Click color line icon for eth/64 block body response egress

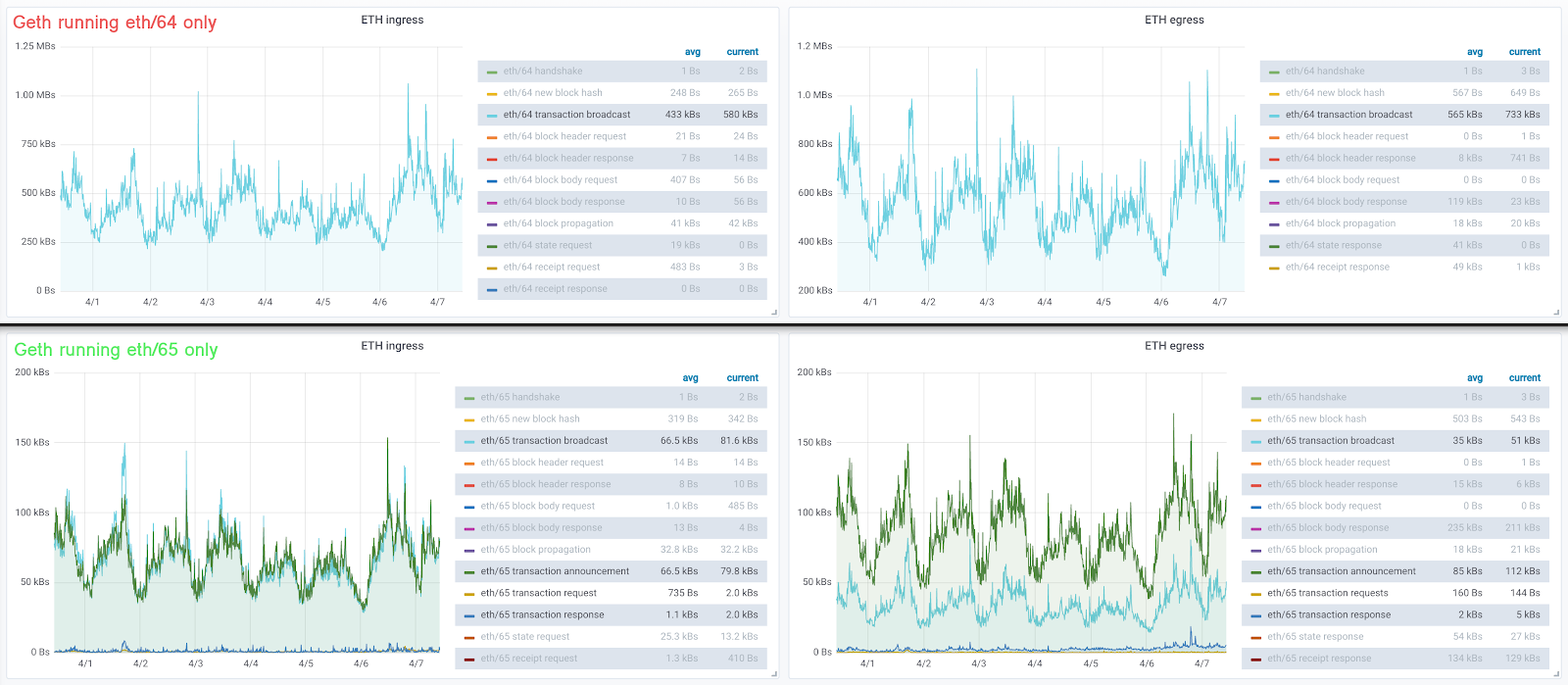click(1274, 203)
